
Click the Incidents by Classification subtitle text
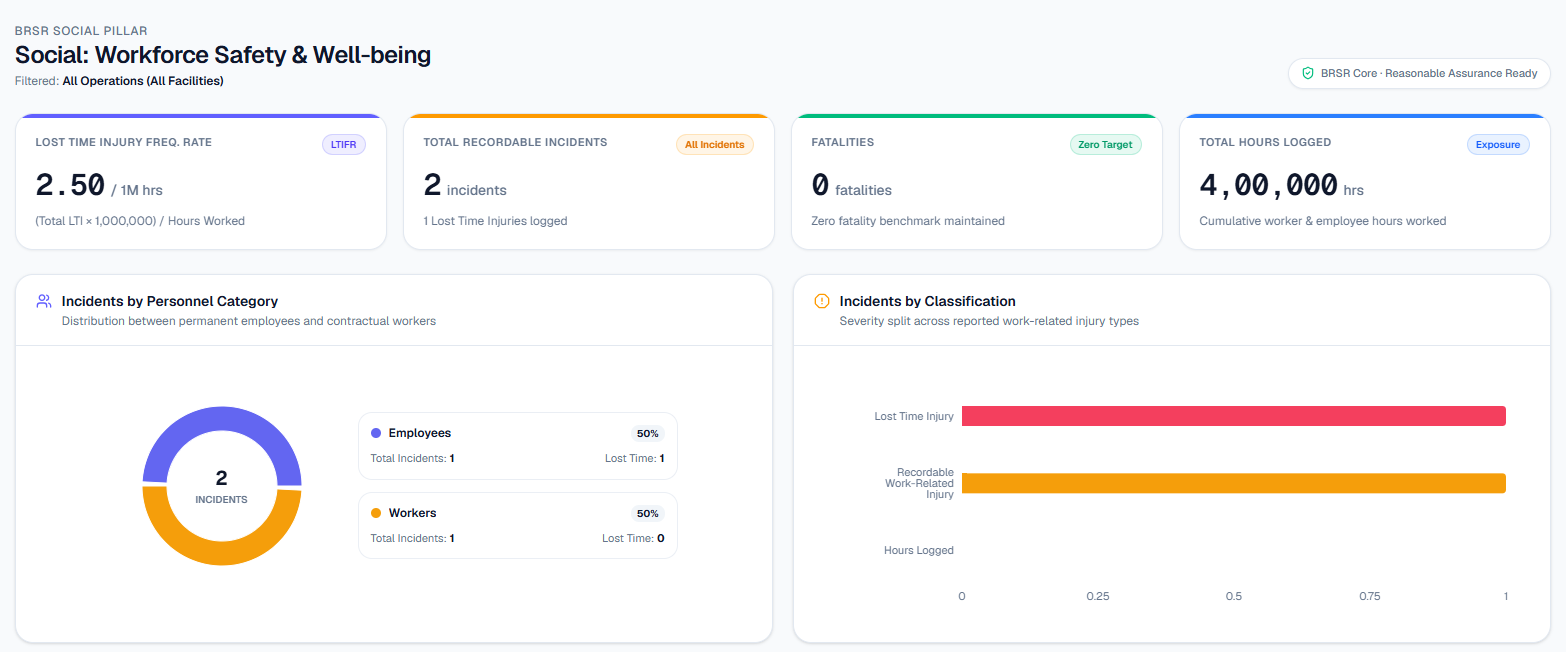(x=989, y=321)
